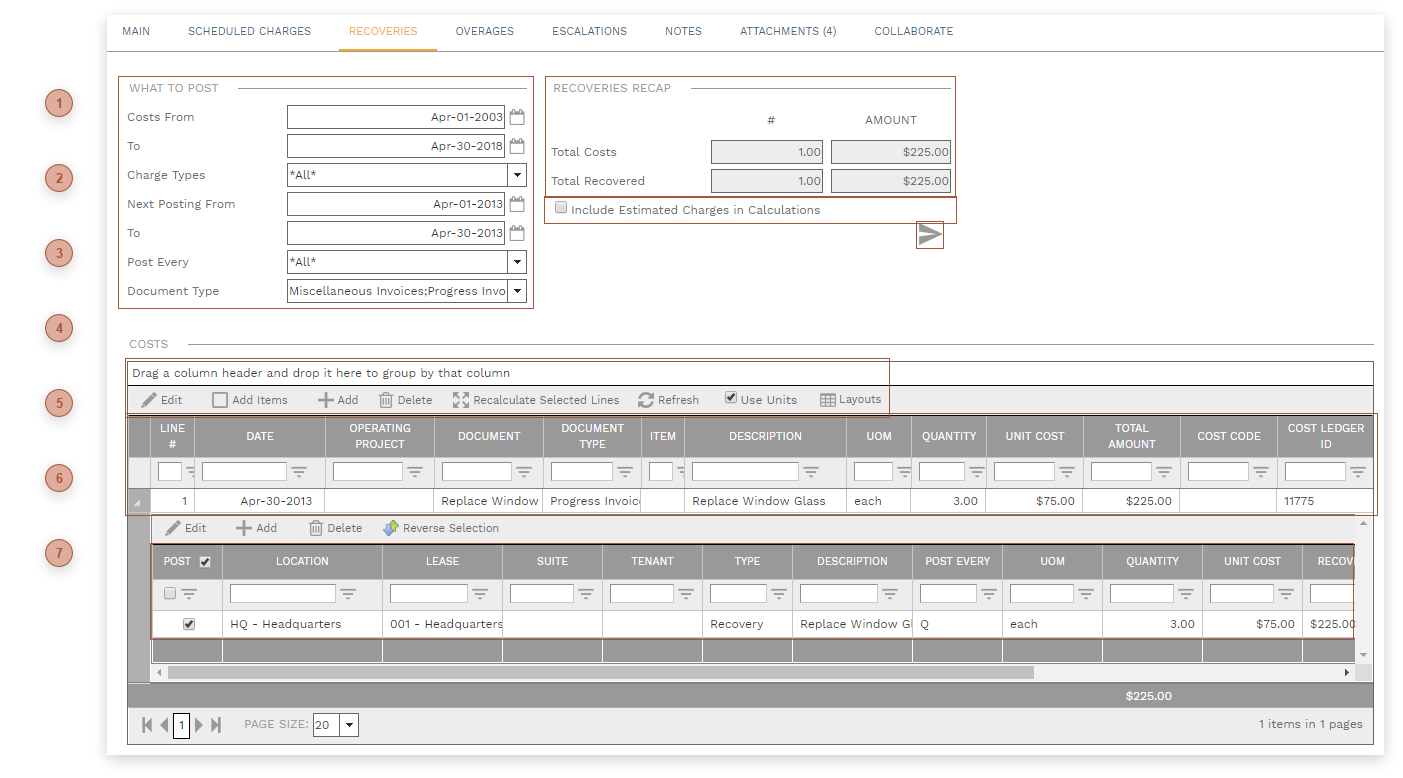Click the horizontal scrollbar of the sub-grid
Viewport: 1403px width, 778px height.
click(x=600, y=673)
